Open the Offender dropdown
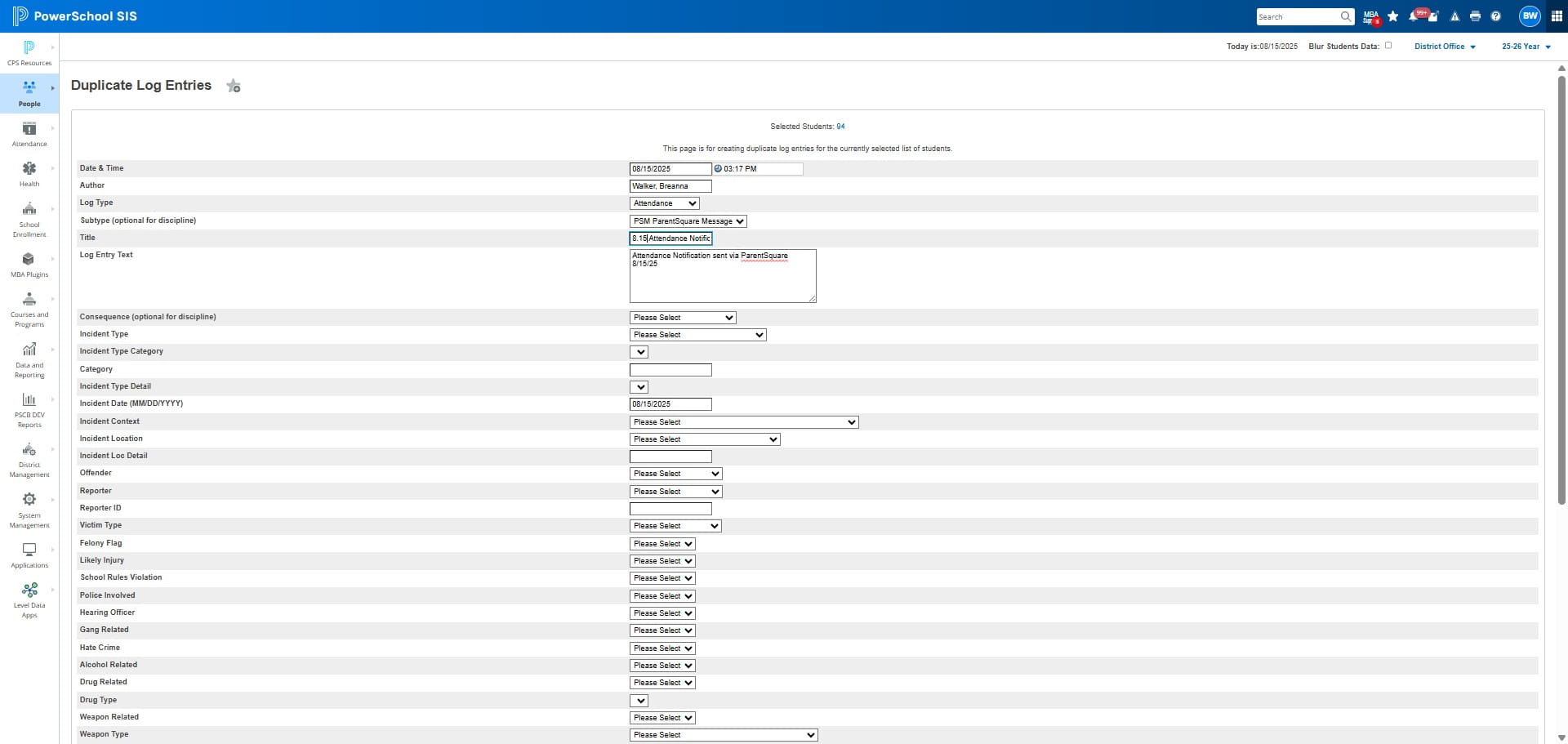 point(675,474)
